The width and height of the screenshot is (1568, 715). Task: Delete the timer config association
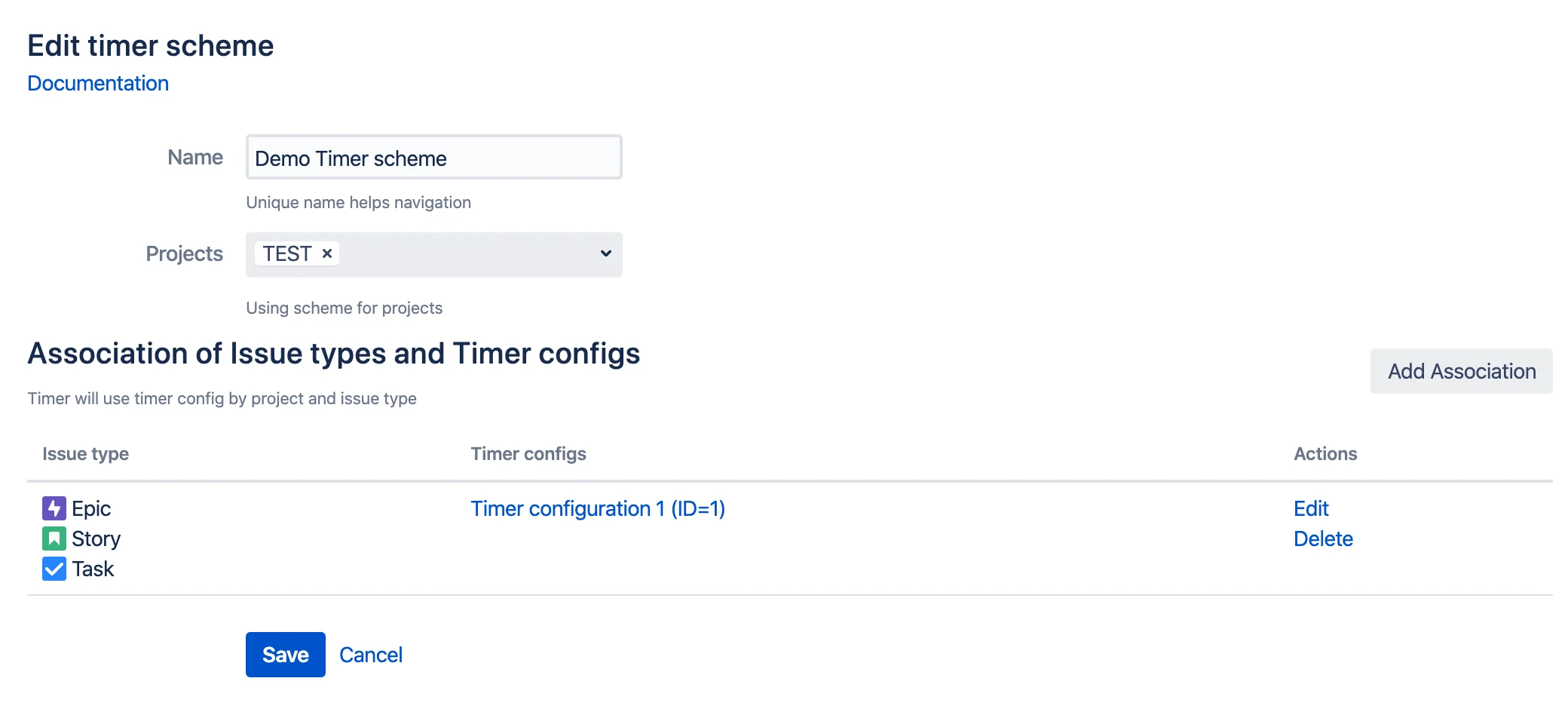click(x=1323, y=539)
